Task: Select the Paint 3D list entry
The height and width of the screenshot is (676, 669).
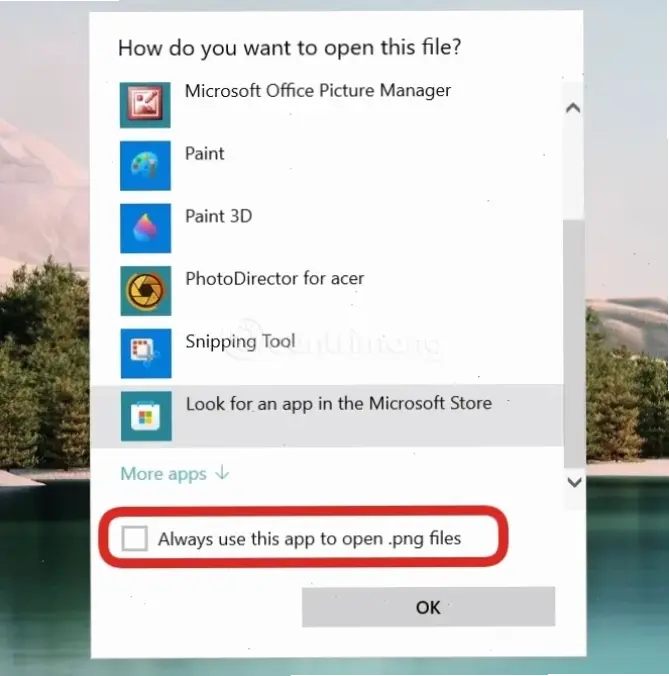Action: (x=326, y=228)
